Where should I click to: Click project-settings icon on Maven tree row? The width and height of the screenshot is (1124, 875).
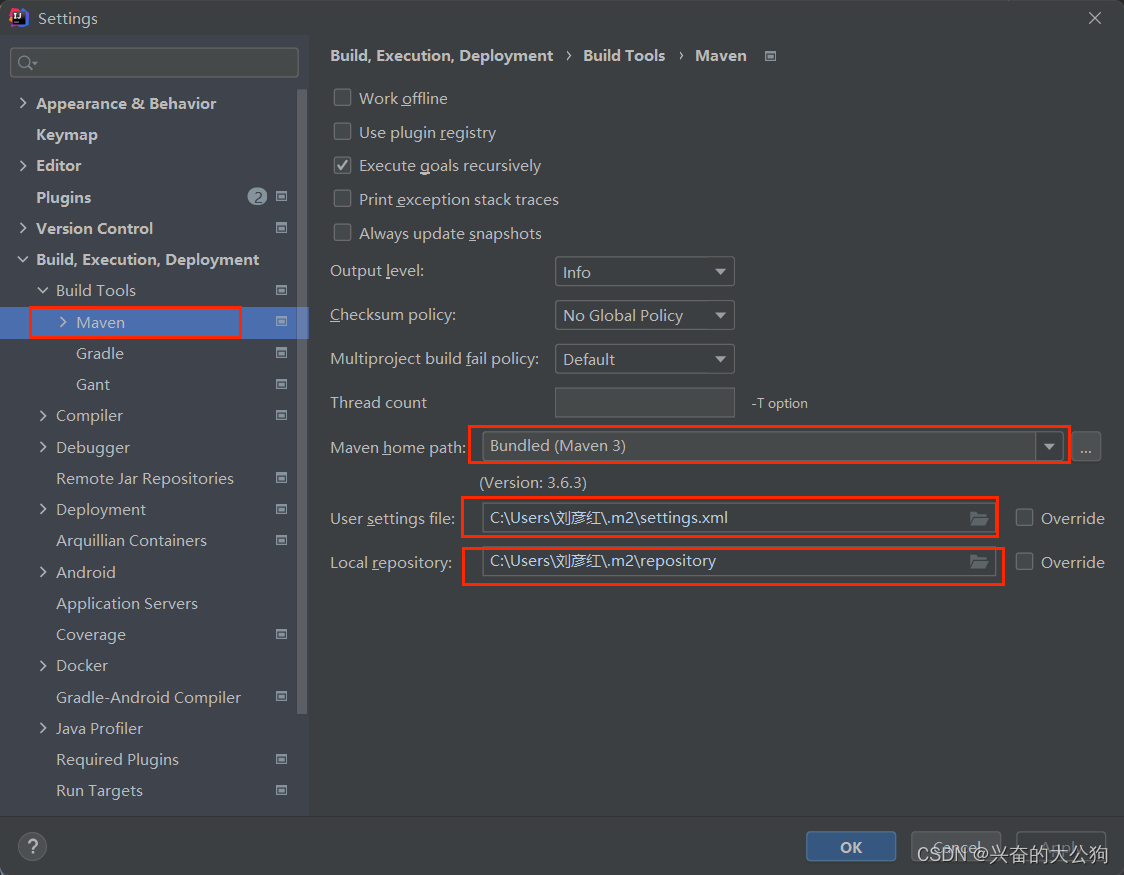[x=282, y=322]
